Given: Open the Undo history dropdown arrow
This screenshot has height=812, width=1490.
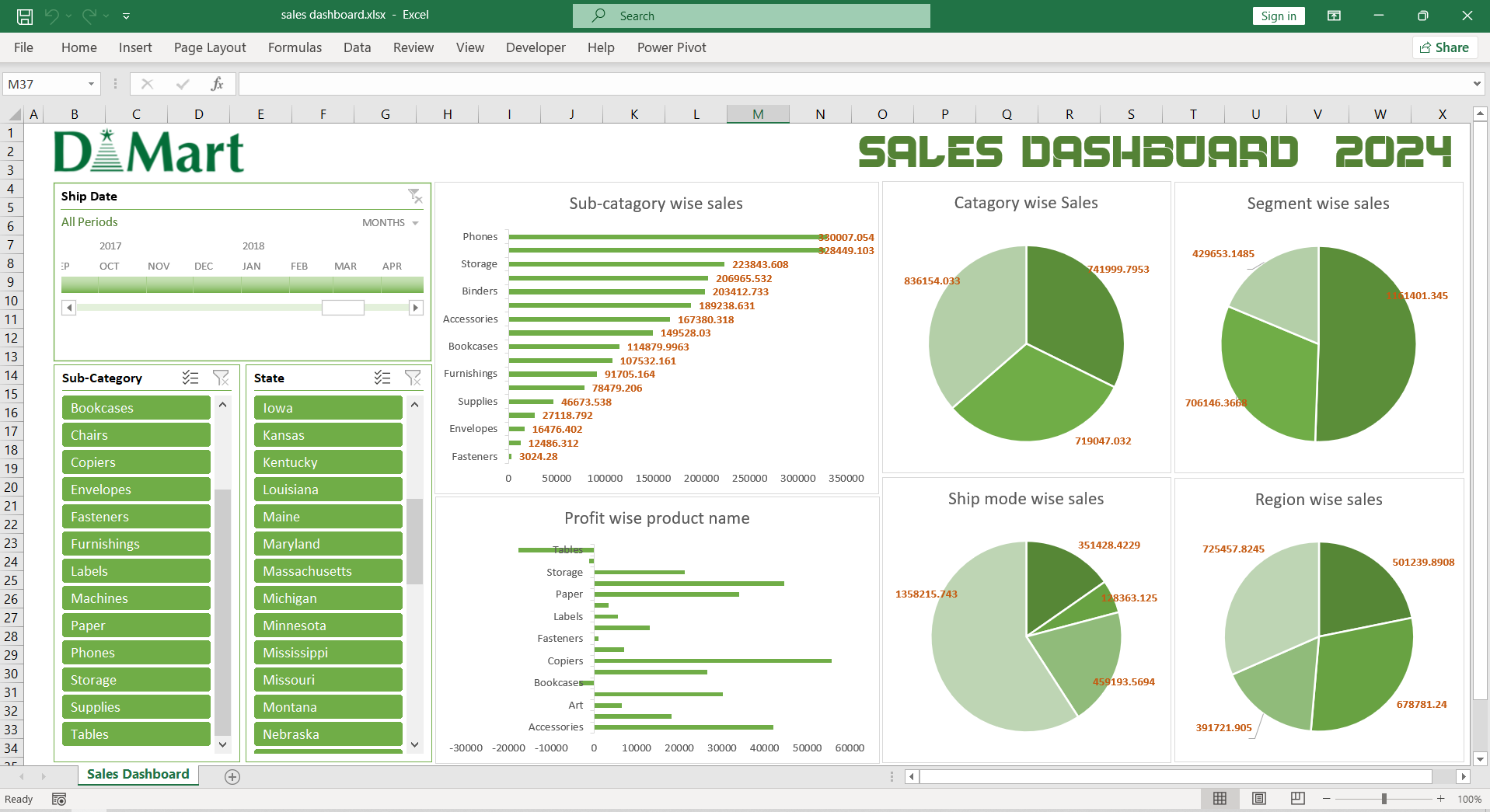Looking at the screenshot, I should 69,16.
